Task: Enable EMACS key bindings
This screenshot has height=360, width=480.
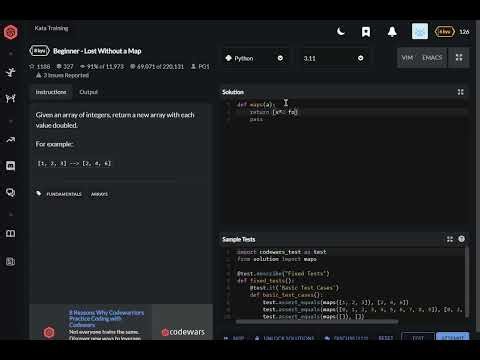Action: pos(432,58)
